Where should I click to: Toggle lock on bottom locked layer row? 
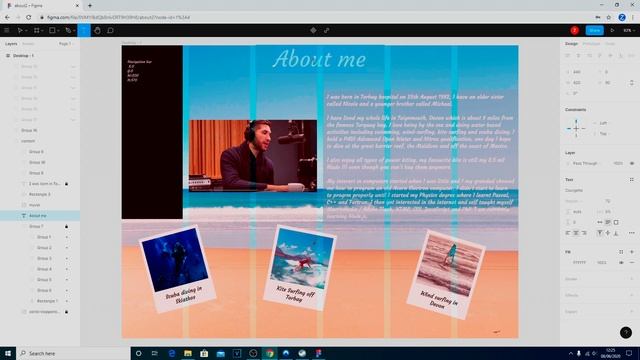coord(67,311)
